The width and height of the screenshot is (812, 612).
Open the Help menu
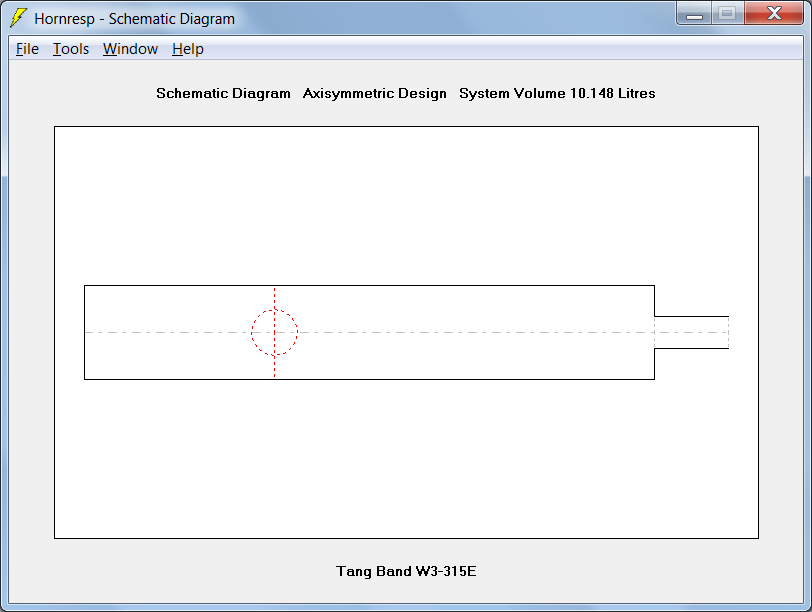click(x=187, y=49)
